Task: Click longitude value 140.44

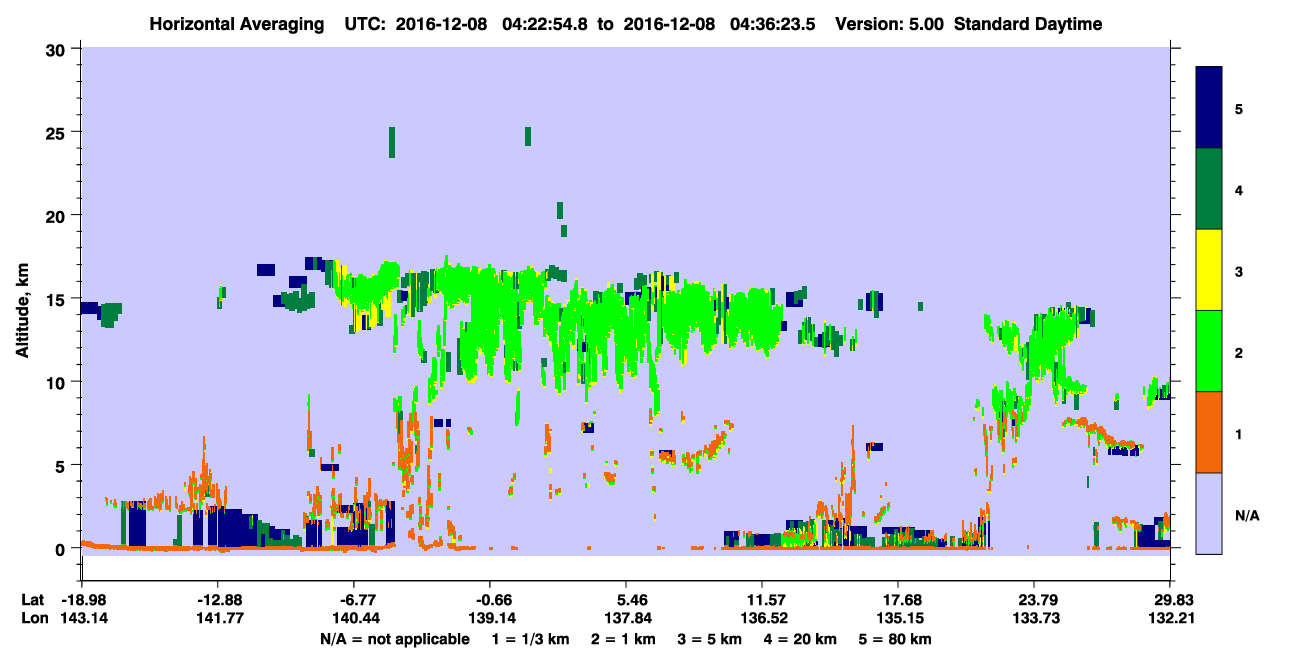Action: (x=355, y=618)
